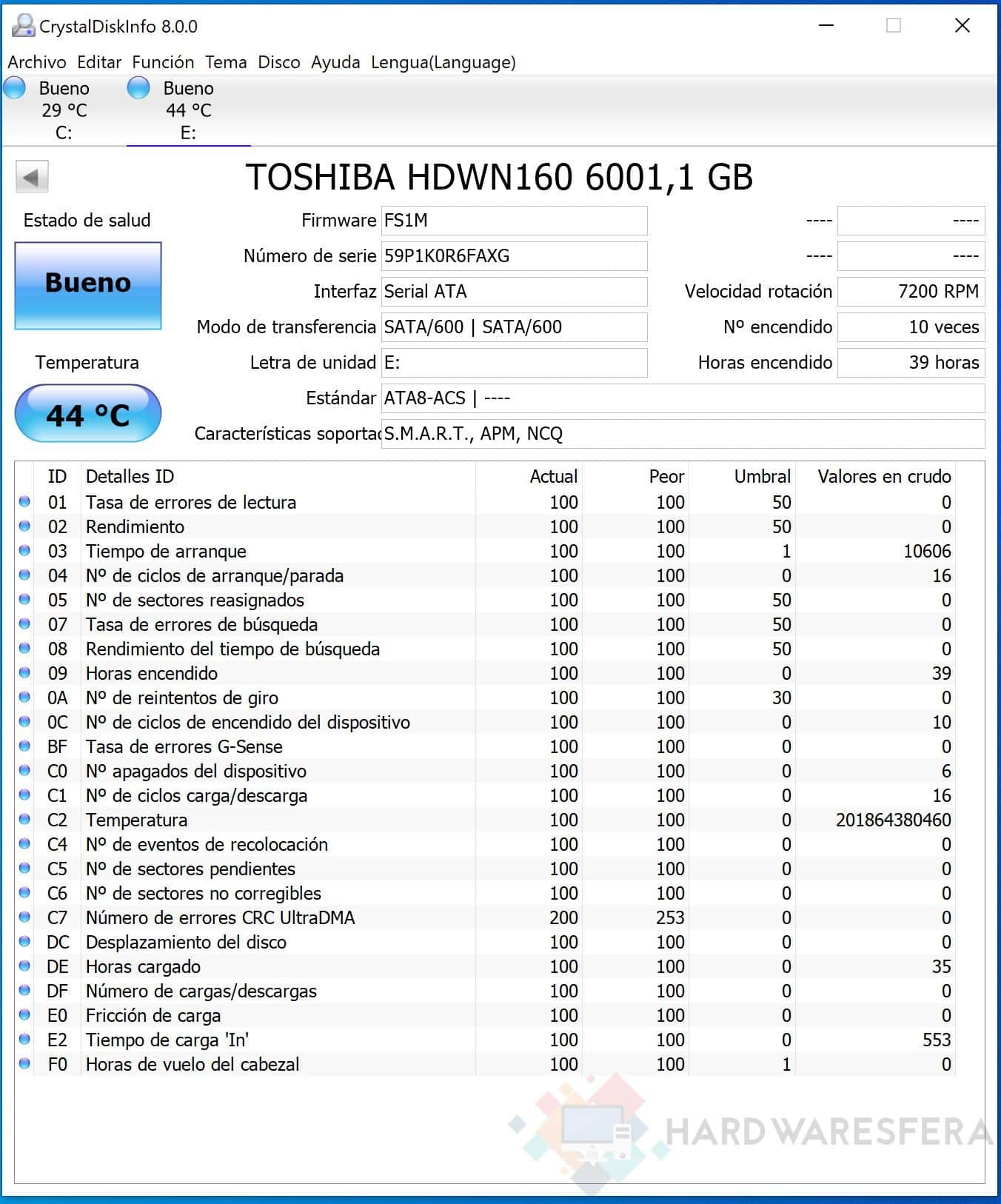Click the serial number field 59P1K0R6FAXG
1001x1204 pixels.
tap(515, 256)
